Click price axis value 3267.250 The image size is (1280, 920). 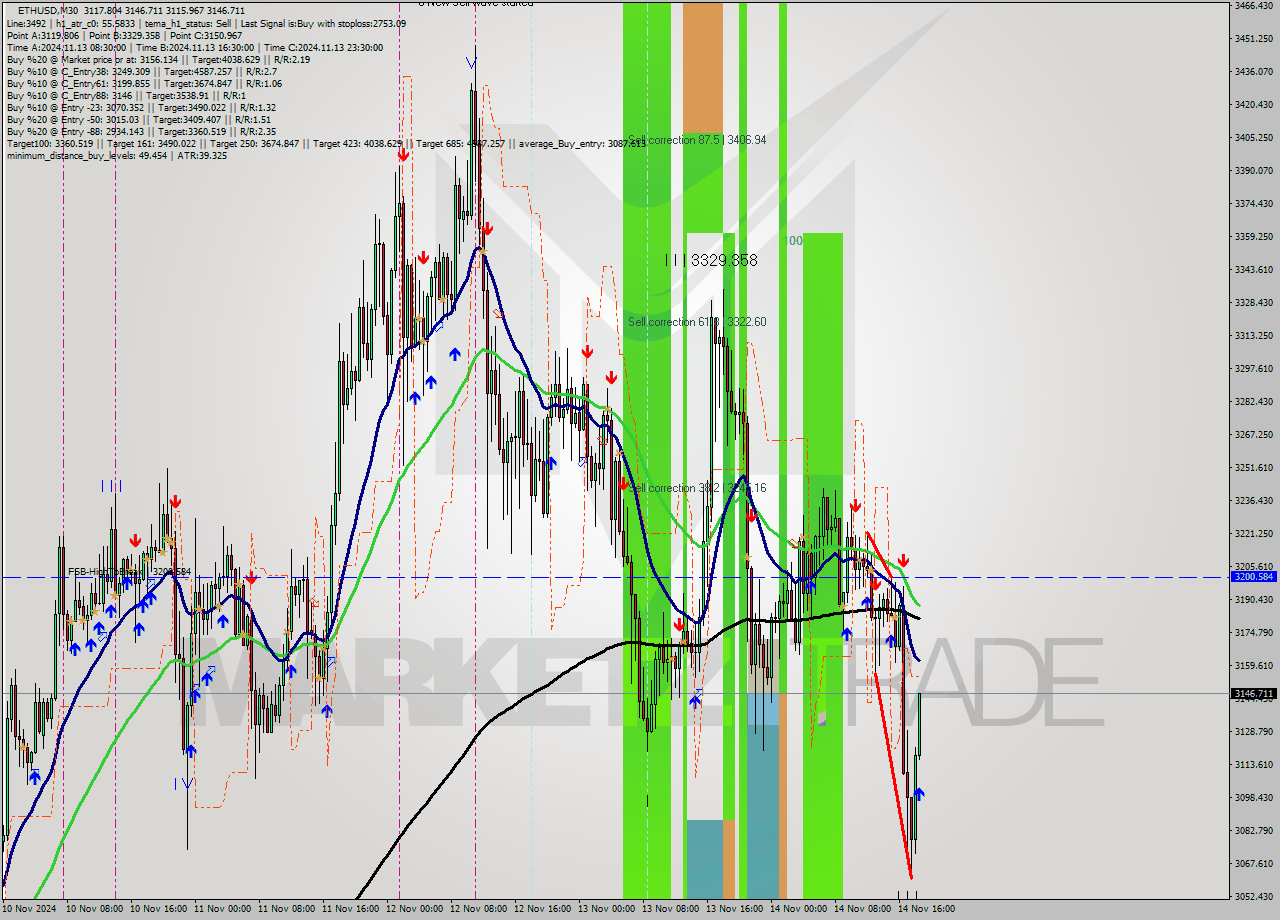(1254, 434)
